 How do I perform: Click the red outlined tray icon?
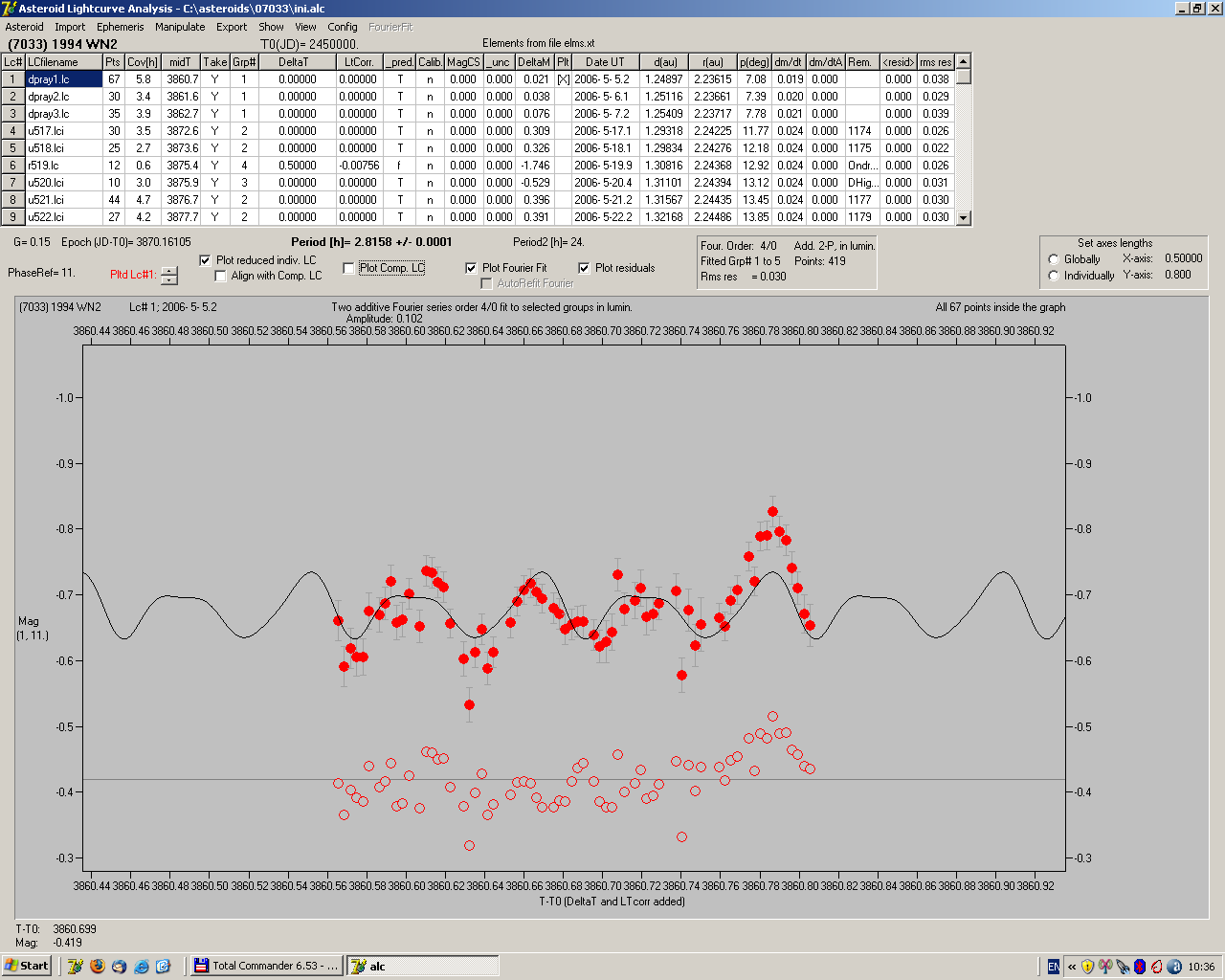[x=1156, y=967]
